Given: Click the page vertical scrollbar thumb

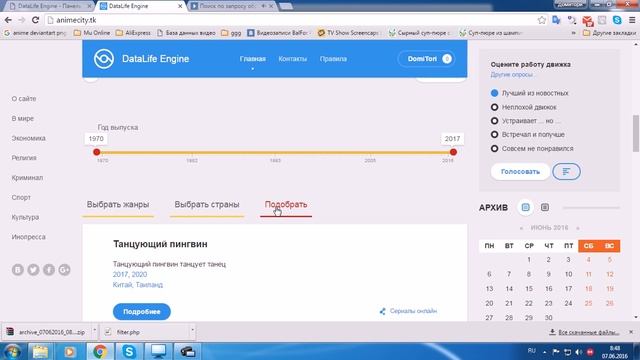Looking at the screenshot, I should point(636,133).
